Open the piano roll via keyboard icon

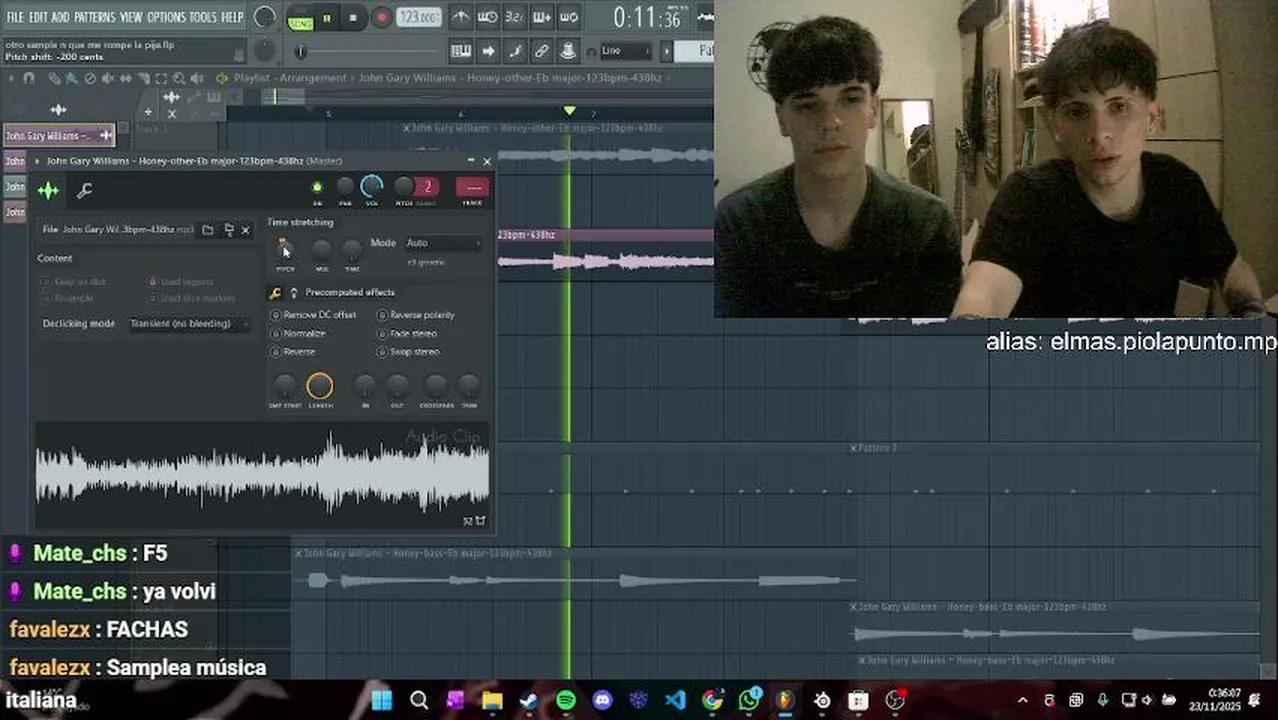click(460, 51)
